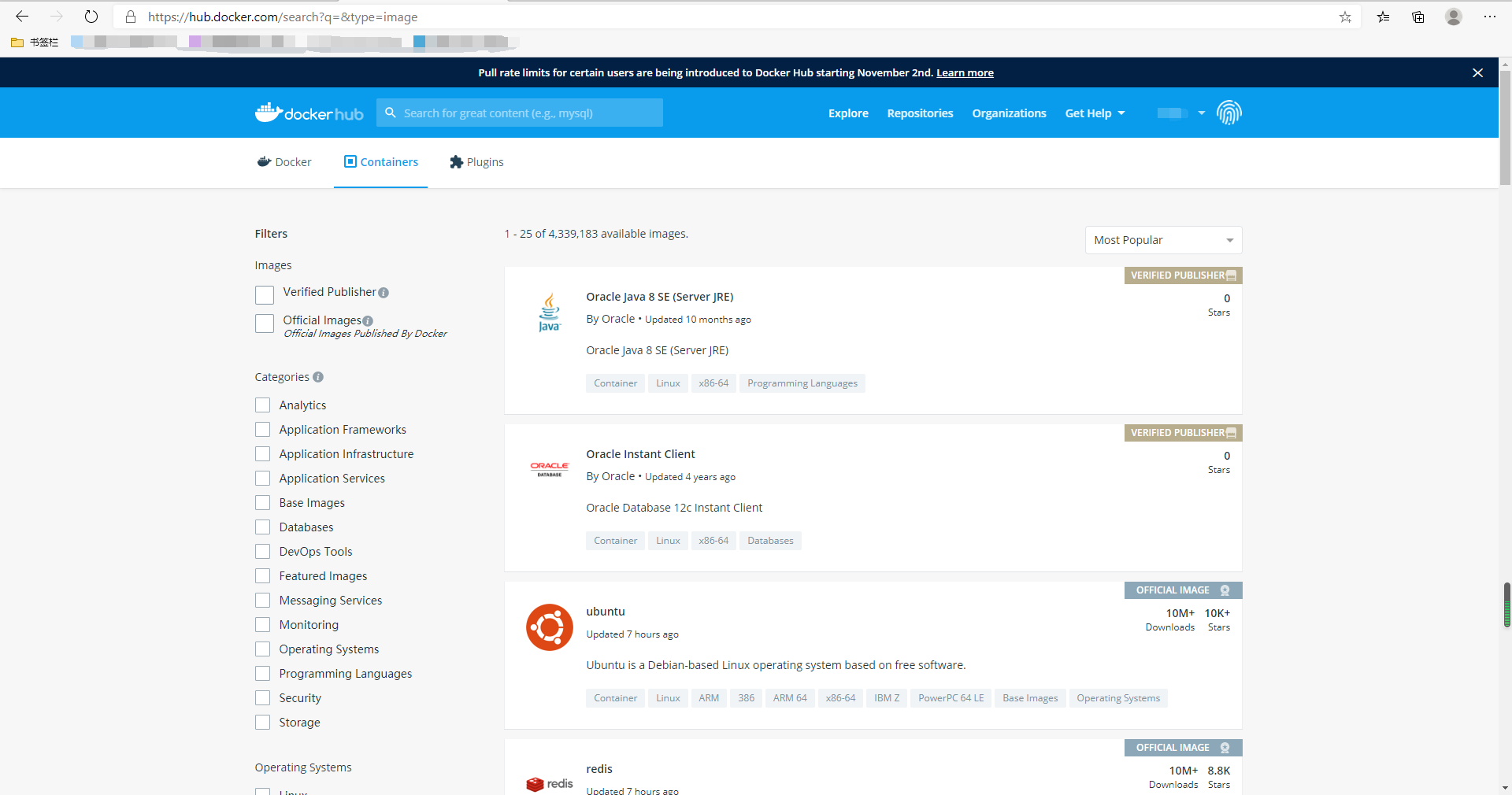Enable the Official Images filter
The height and width of the screenshot is (795, 1512).
pos(265,323)
